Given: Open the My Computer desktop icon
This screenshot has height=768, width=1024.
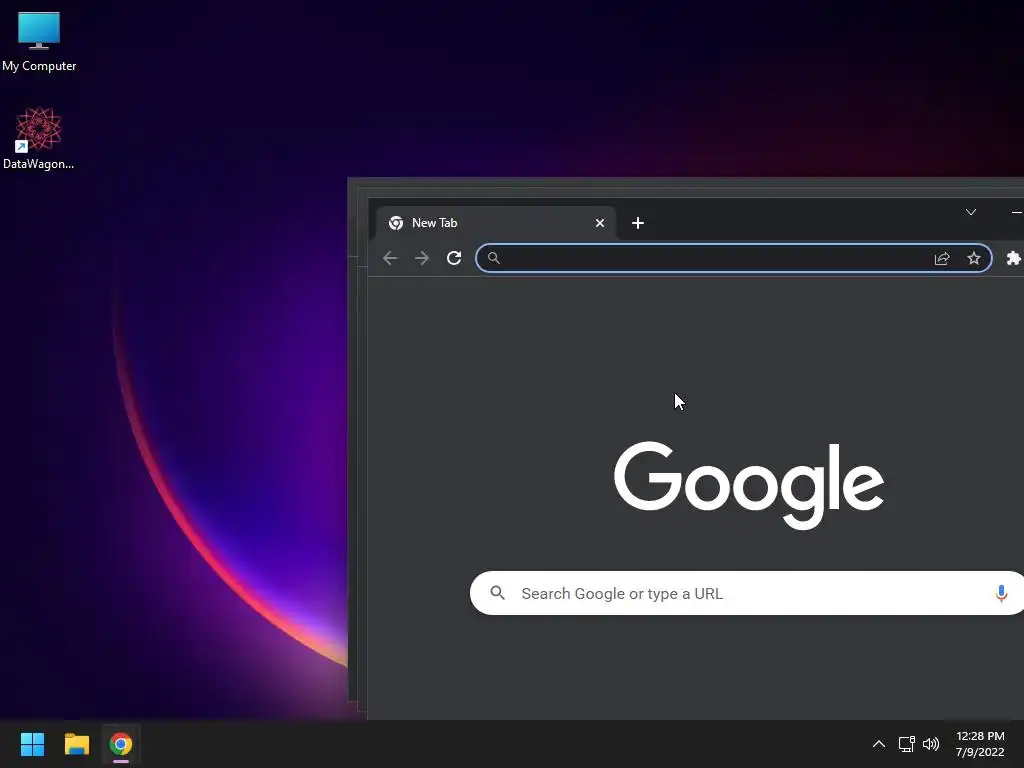Looking at the screenshot, I should click(39, 42).
